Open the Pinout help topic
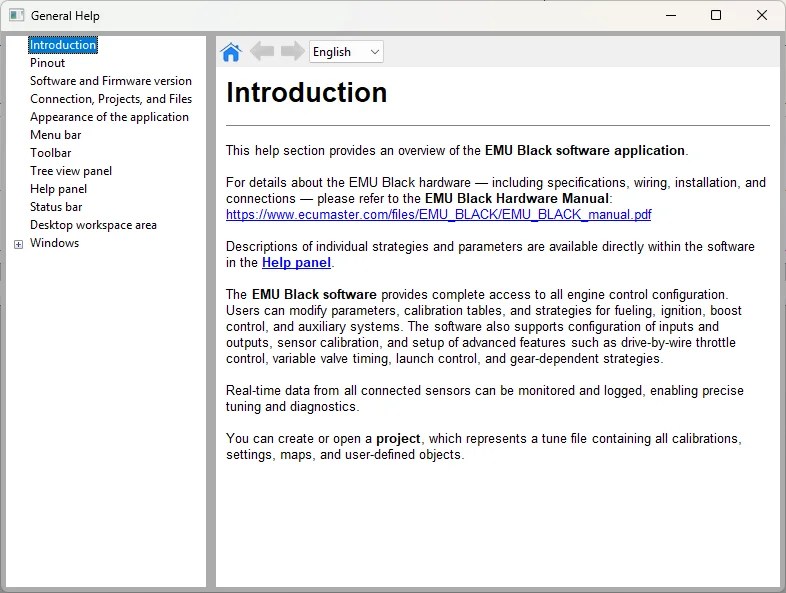Screen dimensions: 786x593 click(48, 63)
